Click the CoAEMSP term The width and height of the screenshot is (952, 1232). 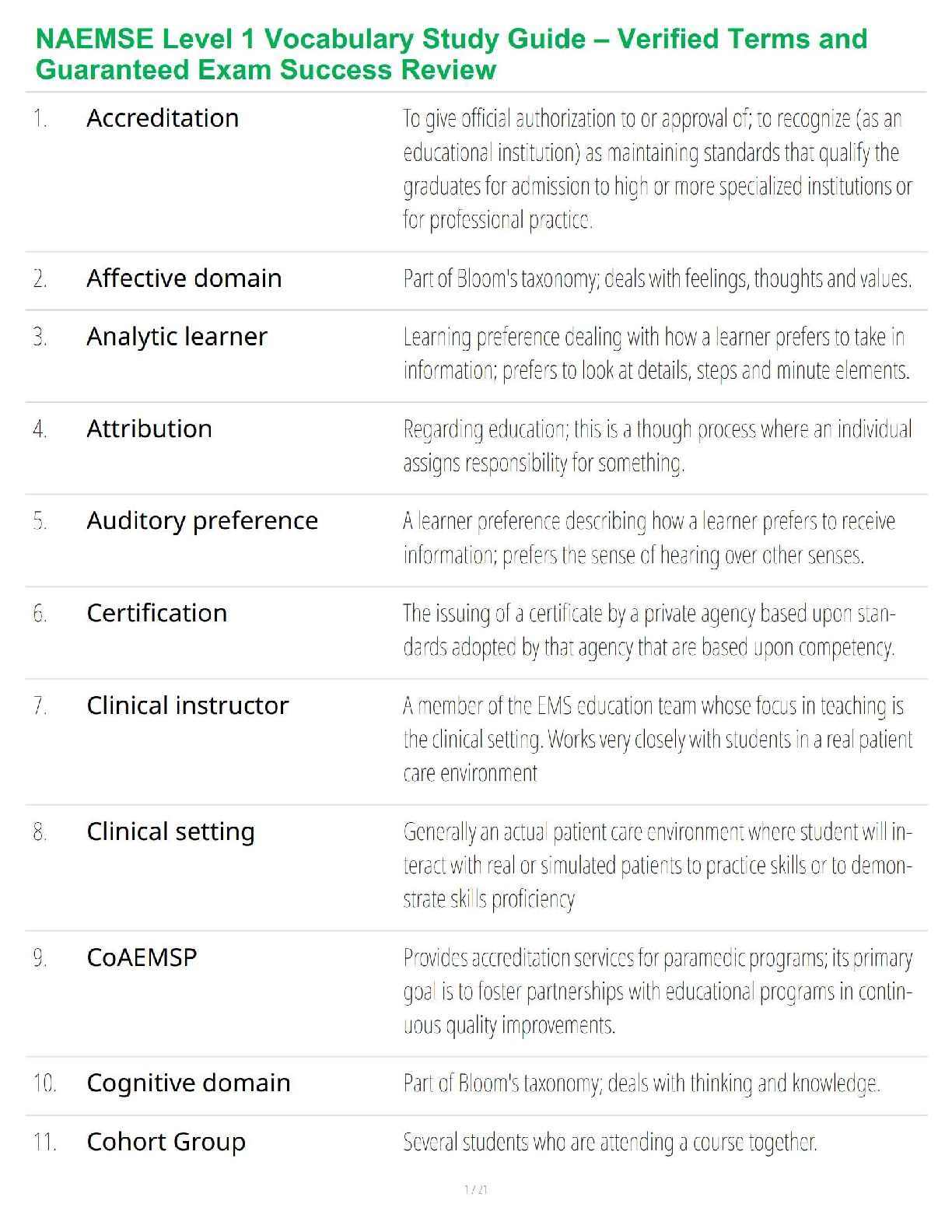click(x=142, y=957)
